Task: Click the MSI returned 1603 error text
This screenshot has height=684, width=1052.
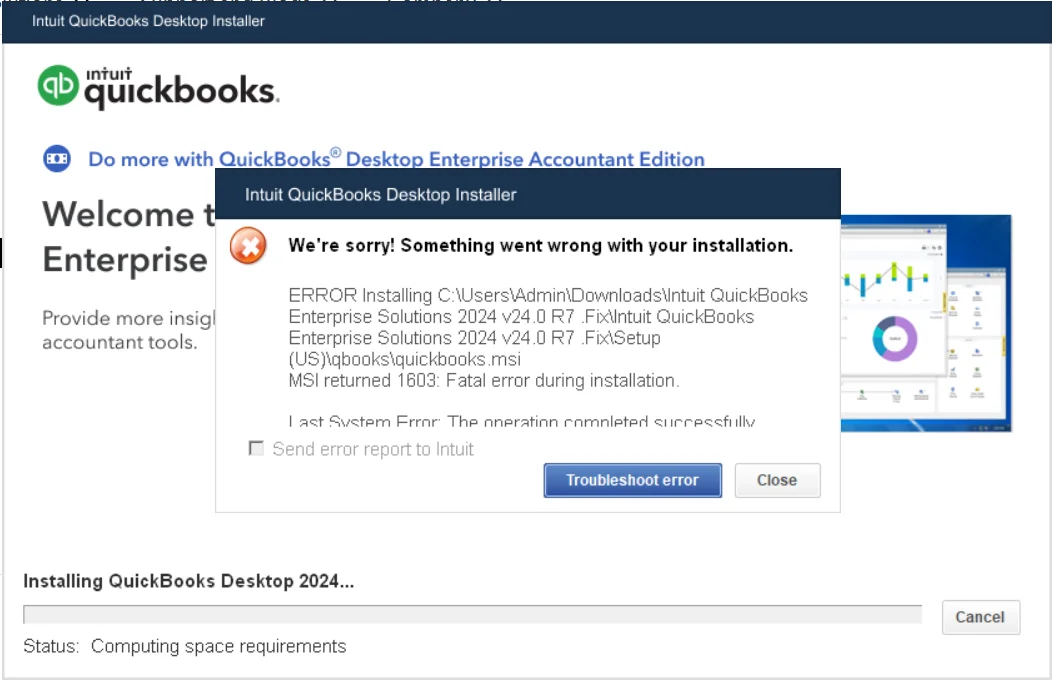Action: pos(484,381)
